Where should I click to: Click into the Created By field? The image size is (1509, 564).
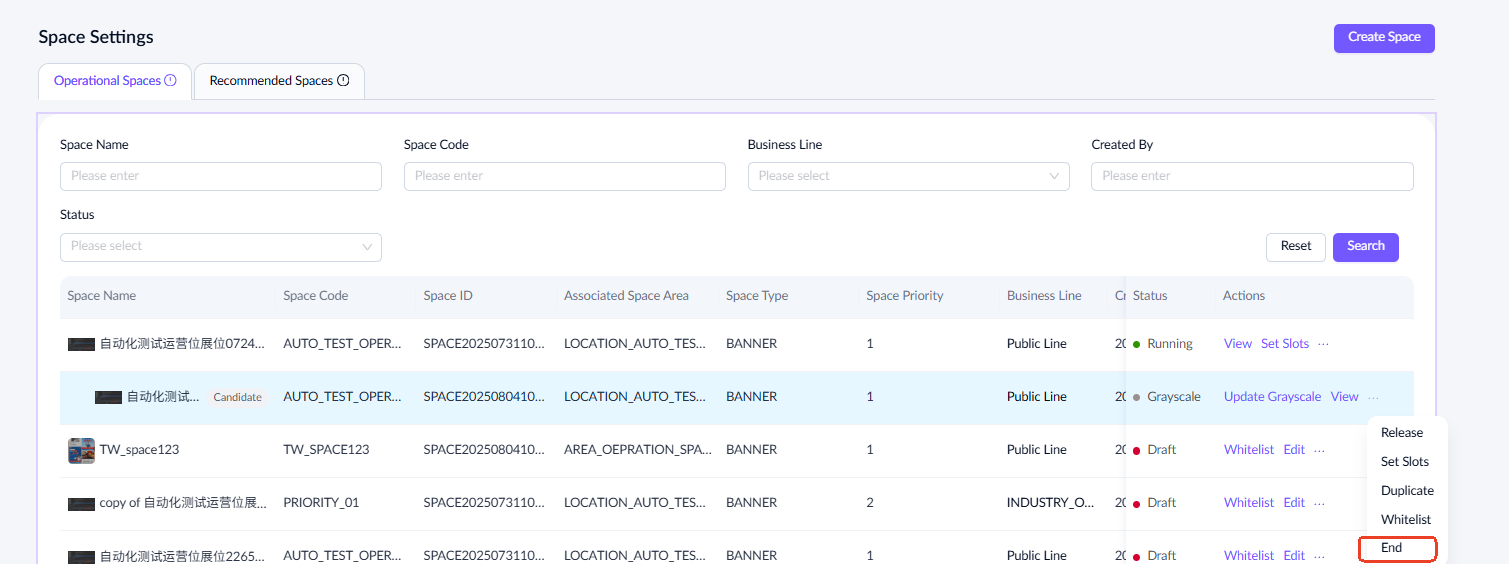[1251, 176]
